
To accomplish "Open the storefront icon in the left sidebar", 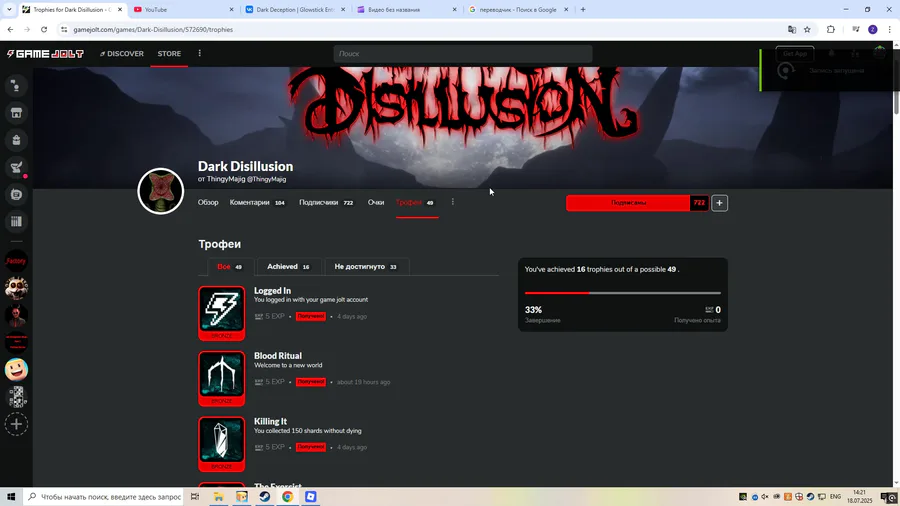I will (x=16, y=112).
